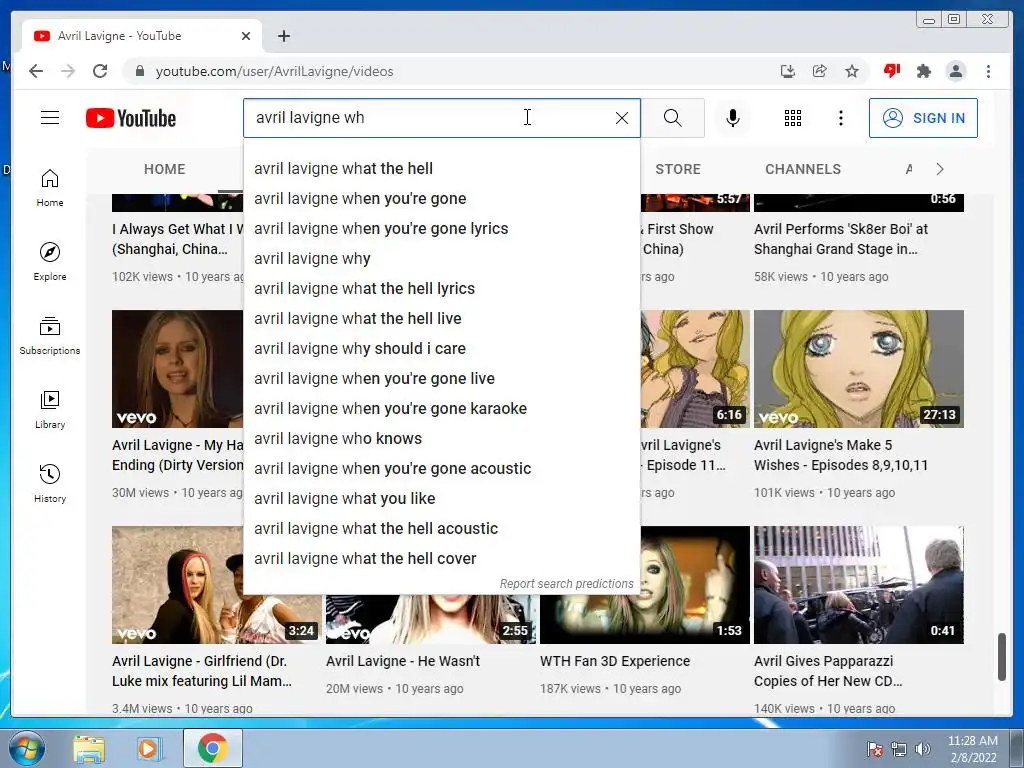1024x768 pixels.
Task: Switch to the STORE tab
Action: (678, 169)
